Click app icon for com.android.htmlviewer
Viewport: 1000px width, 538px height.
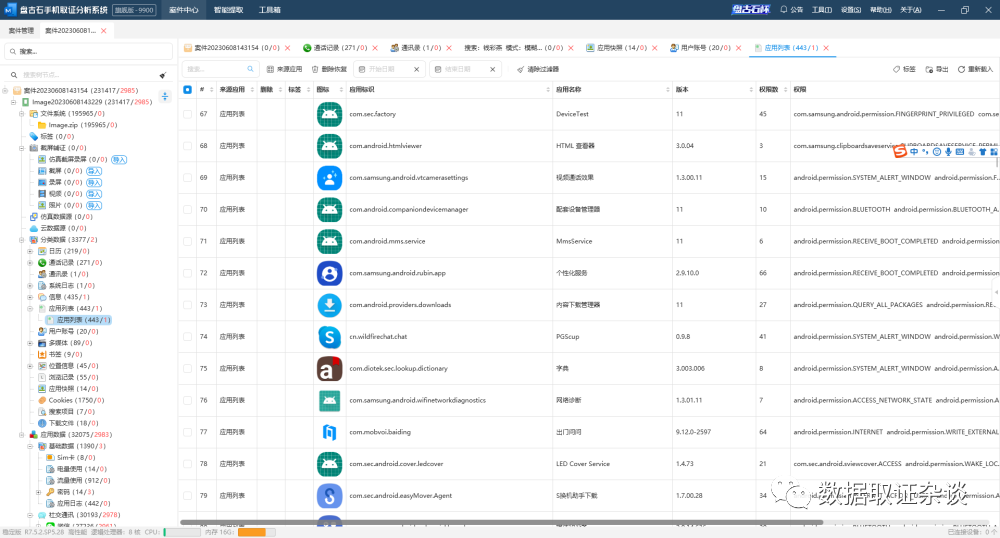(329, 146)
